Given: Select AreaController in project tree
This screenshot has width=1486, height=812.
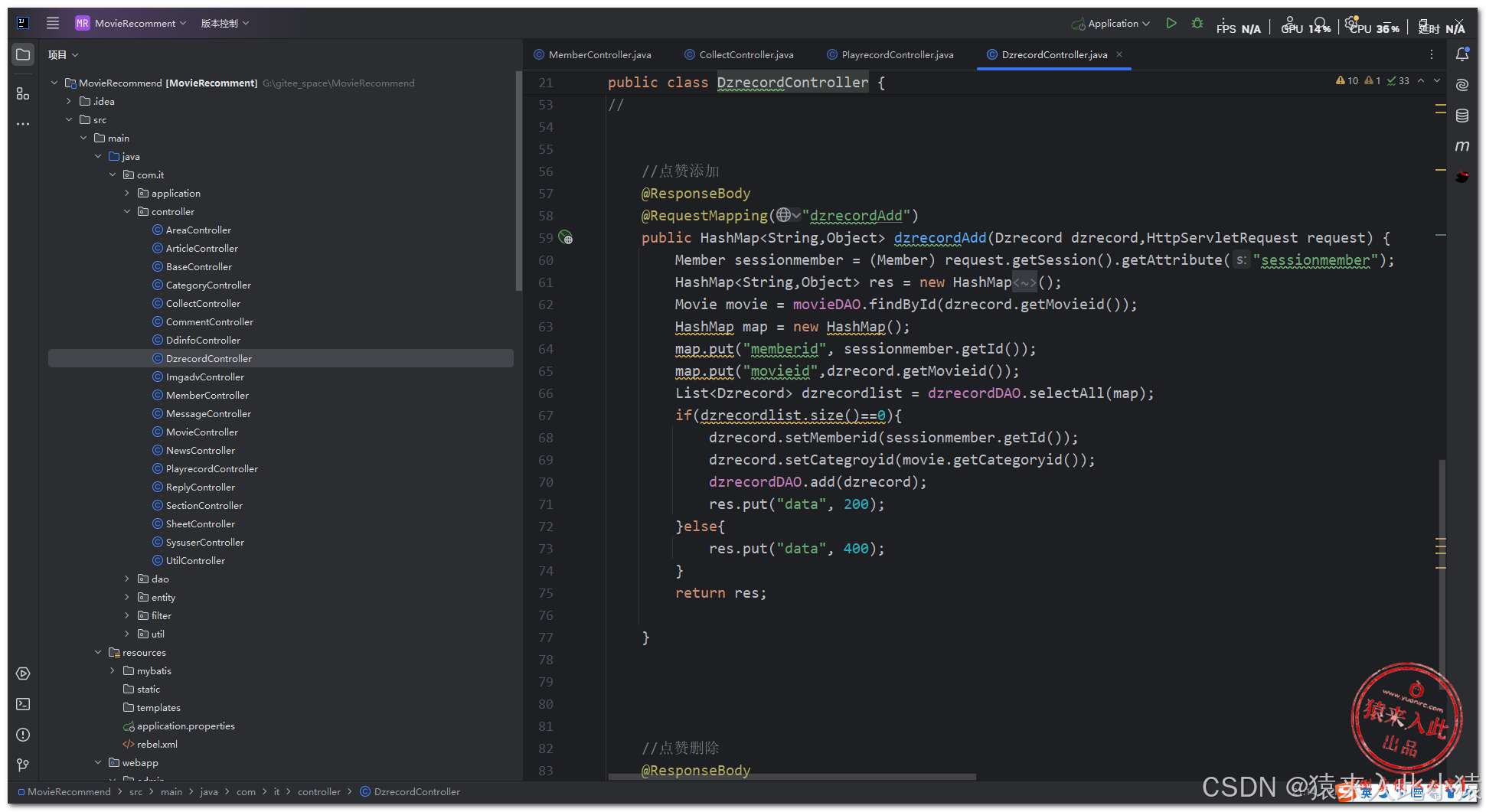Looking at the screenshot, I should [x=198, y=230].
